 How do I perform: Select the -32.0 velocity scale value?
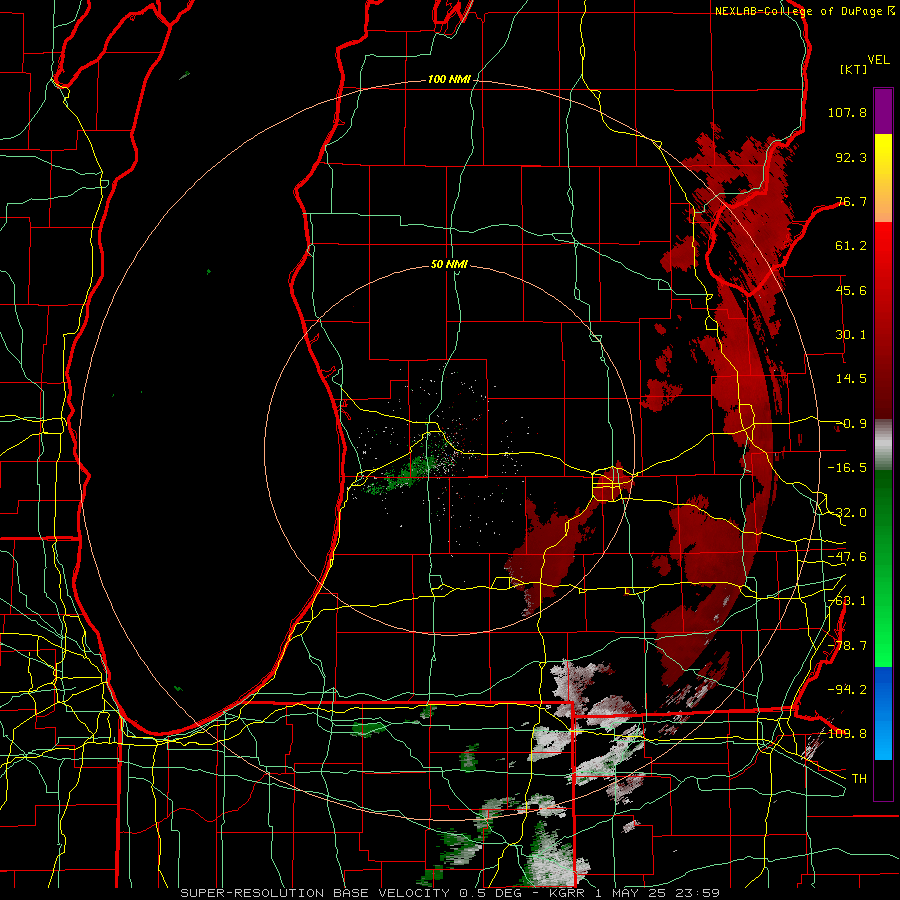coord(847,513)
